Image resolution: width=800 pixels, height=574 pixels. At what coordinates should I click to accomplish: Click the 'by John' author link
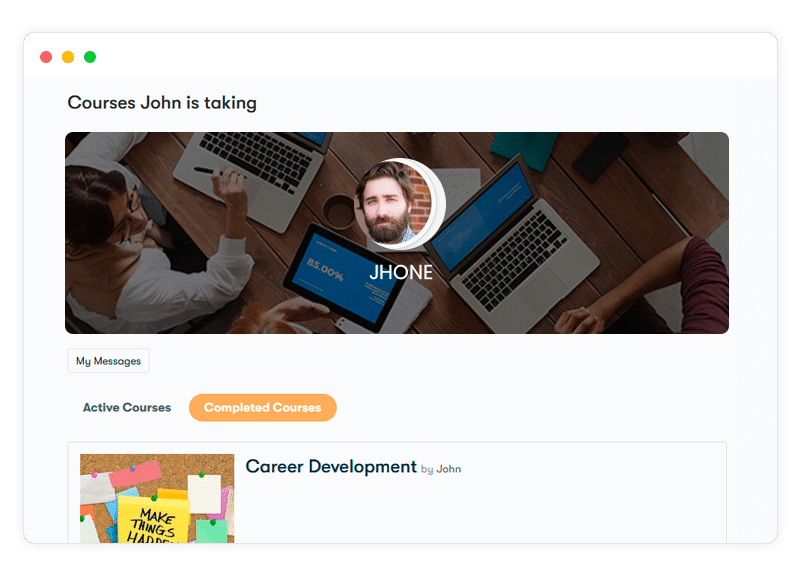pyautogui.click(x=441, y=469)
